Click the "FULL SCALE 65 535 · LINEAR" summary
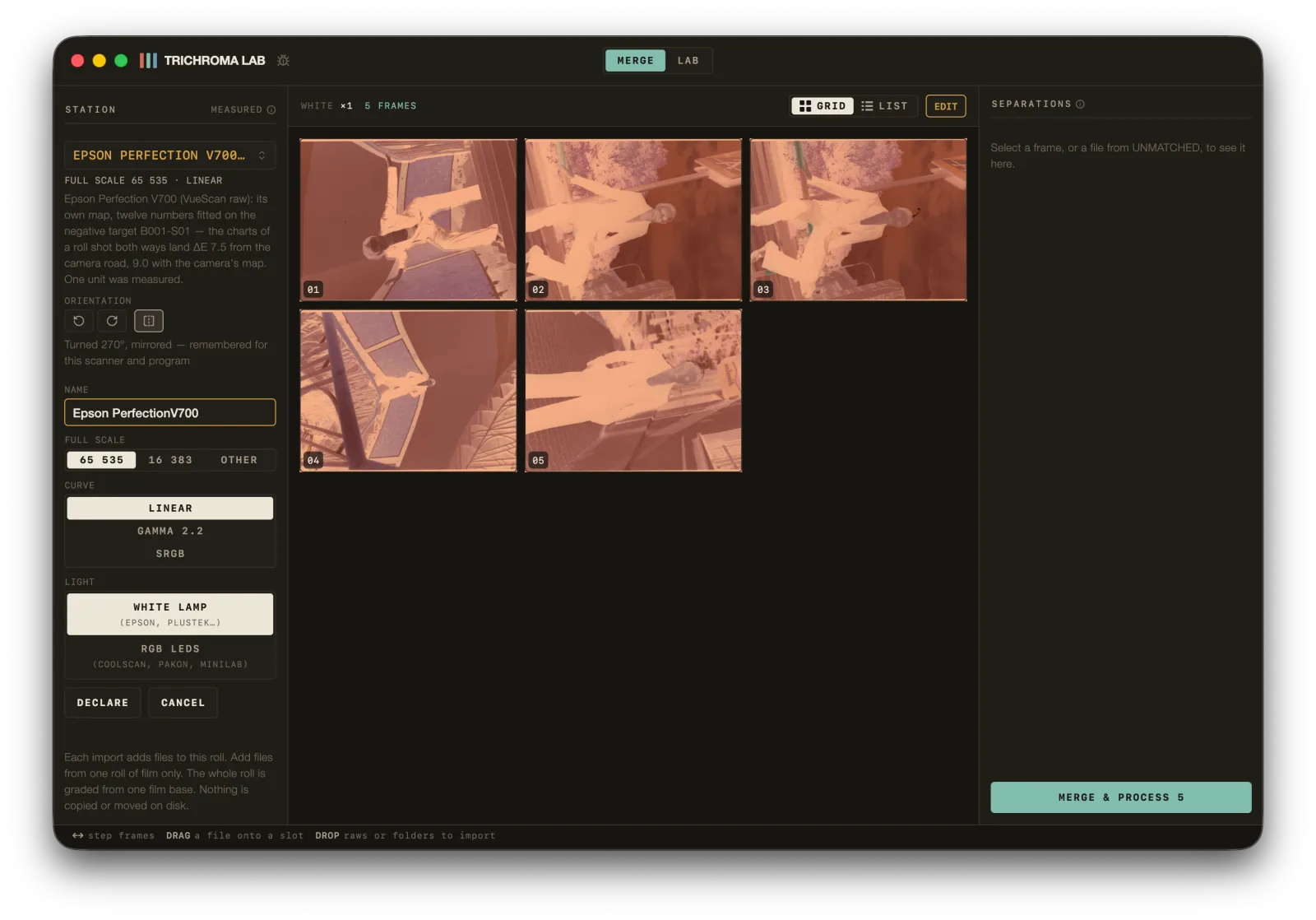The height and width of the screenshot is (920, 1316). coord(143,180)
